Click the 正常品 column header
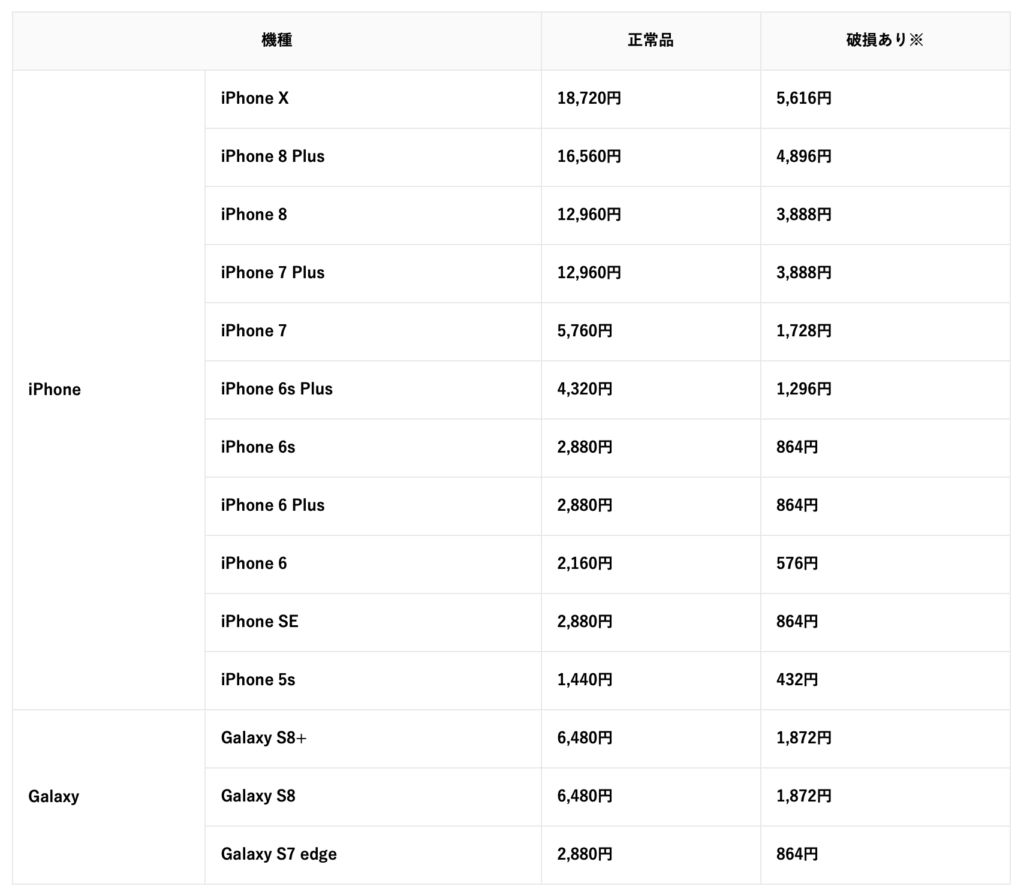Image resolution: width=1024 pixels, height=892 pixels. click(x=650, y=40)
